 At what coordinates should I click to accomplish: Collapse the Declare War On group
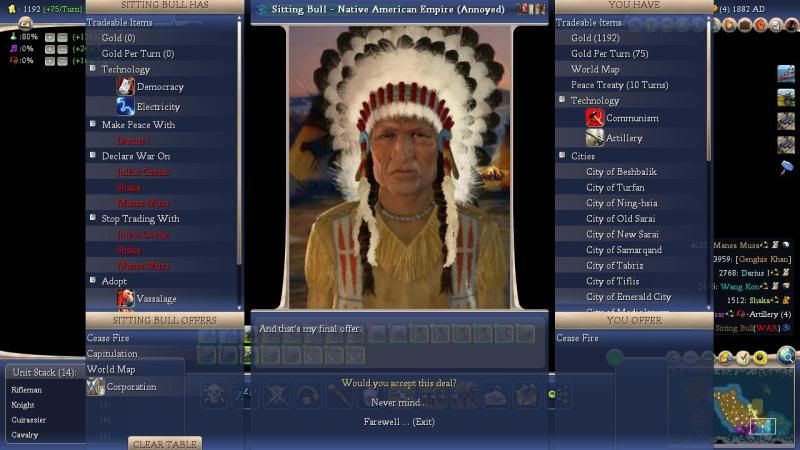(x=93, y=155)
